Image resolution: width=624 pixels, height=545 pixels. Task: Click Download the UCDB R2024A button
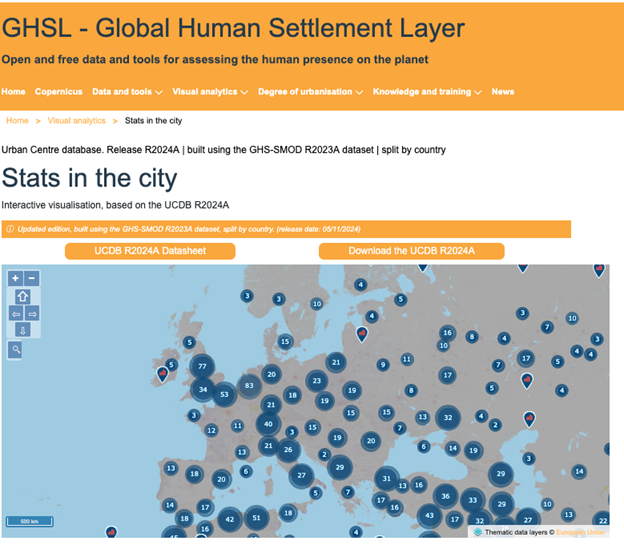(411, 251)
